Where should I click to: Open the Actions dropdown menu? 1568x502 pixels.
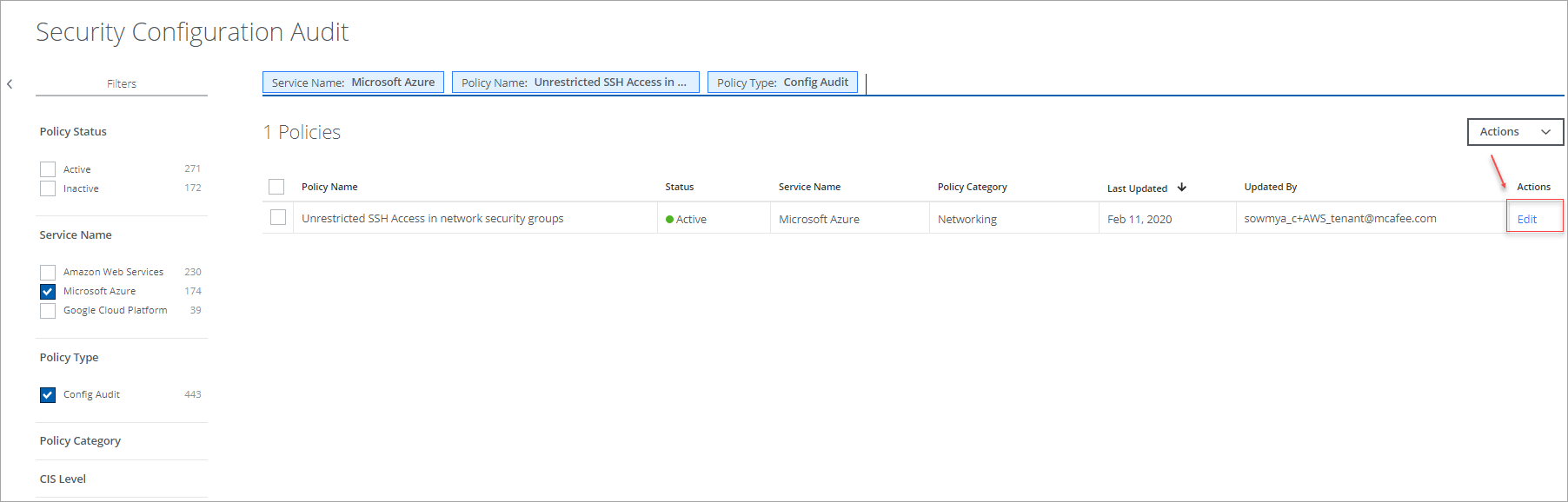point(1515,132)
